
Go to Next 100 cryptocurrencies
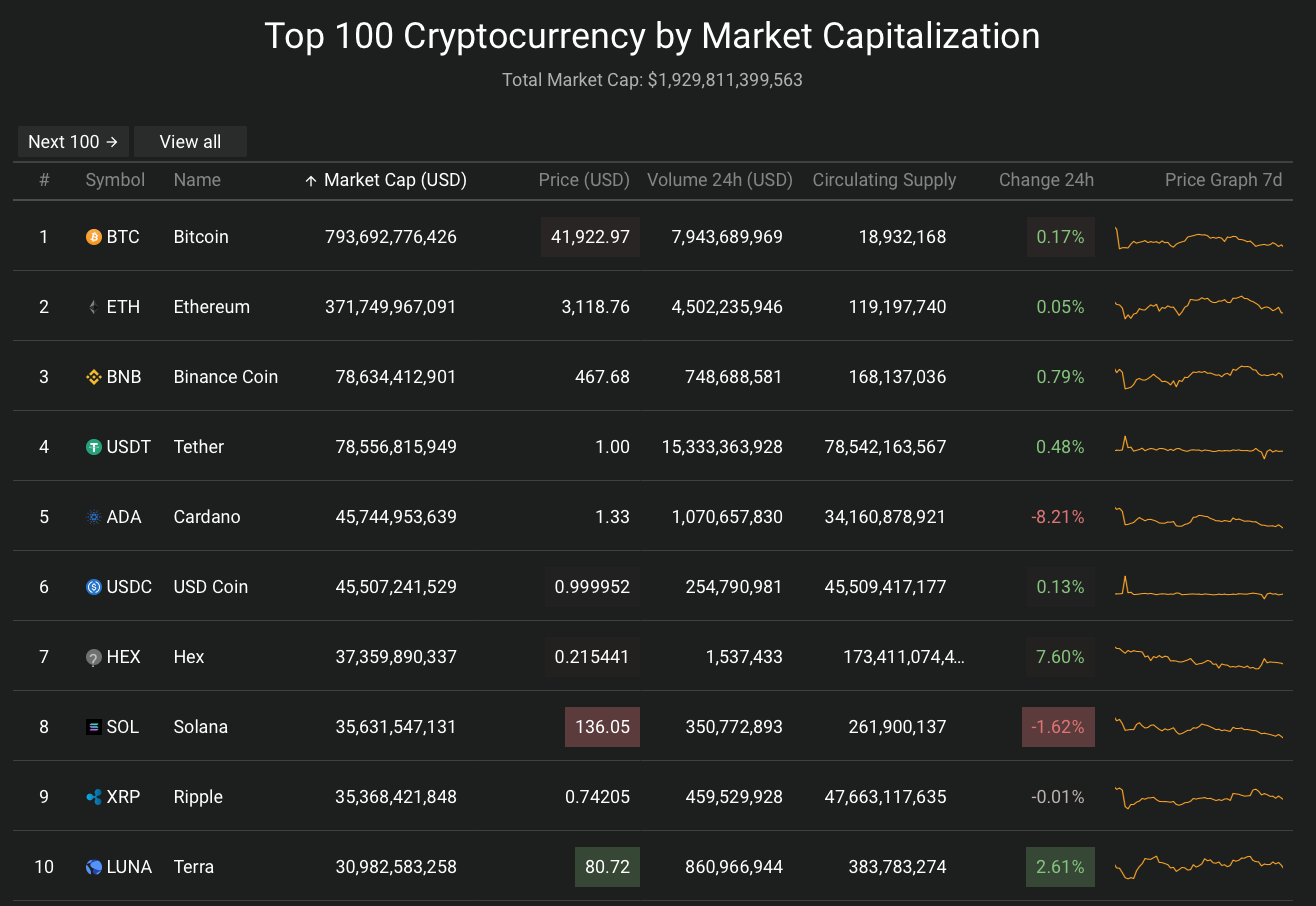pos(73,142)
